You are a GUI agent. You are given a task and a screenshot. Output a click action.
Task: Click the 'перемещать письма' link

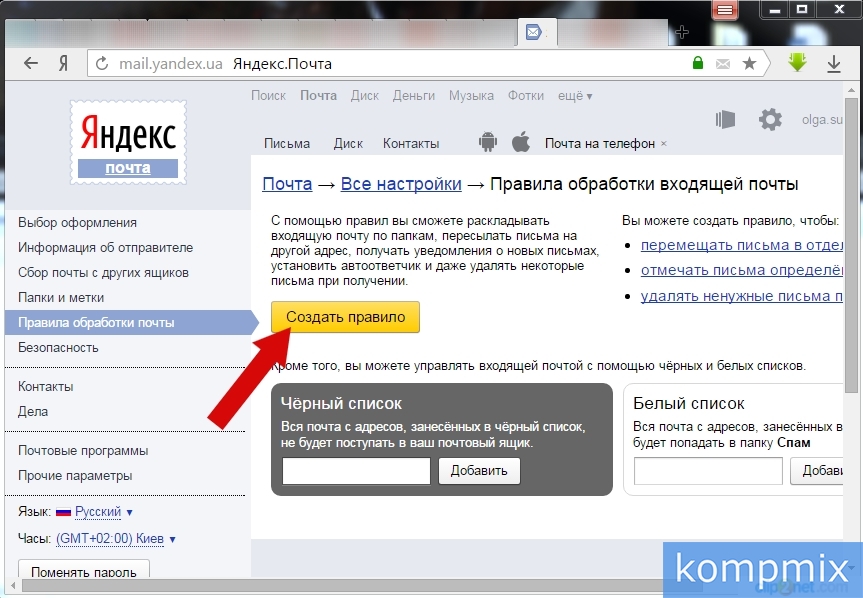coord(741,245)
